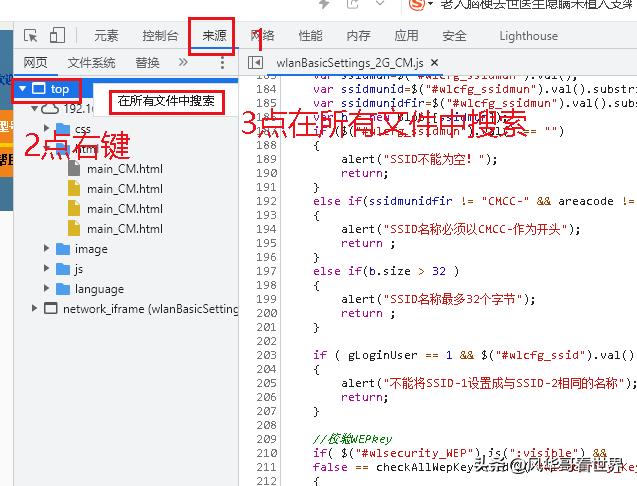
Task: Switch to the 来源 tab
Action: [x=214, y=36]
